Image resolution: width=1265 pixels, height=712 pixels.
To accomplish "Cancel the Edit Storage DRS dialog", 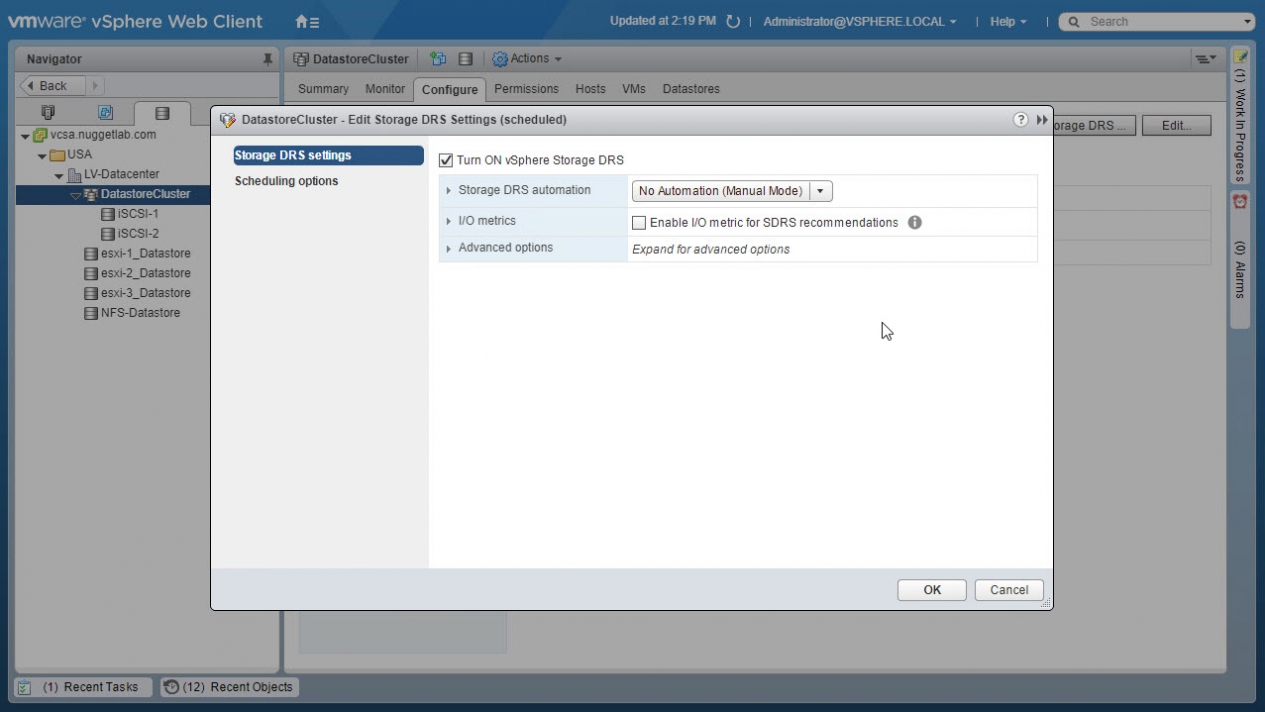I will pyautogui.click(x=1008, y=590).
